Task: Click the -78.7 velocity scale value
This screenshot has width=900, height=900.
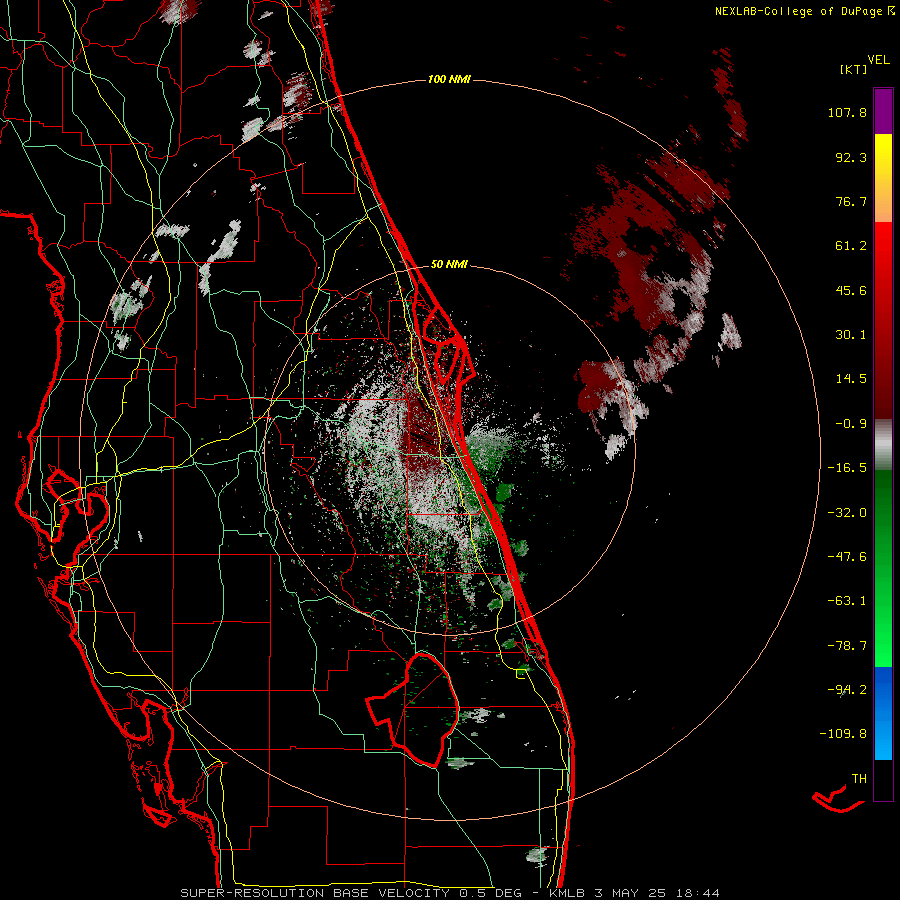Action: (x=847, y=646)
